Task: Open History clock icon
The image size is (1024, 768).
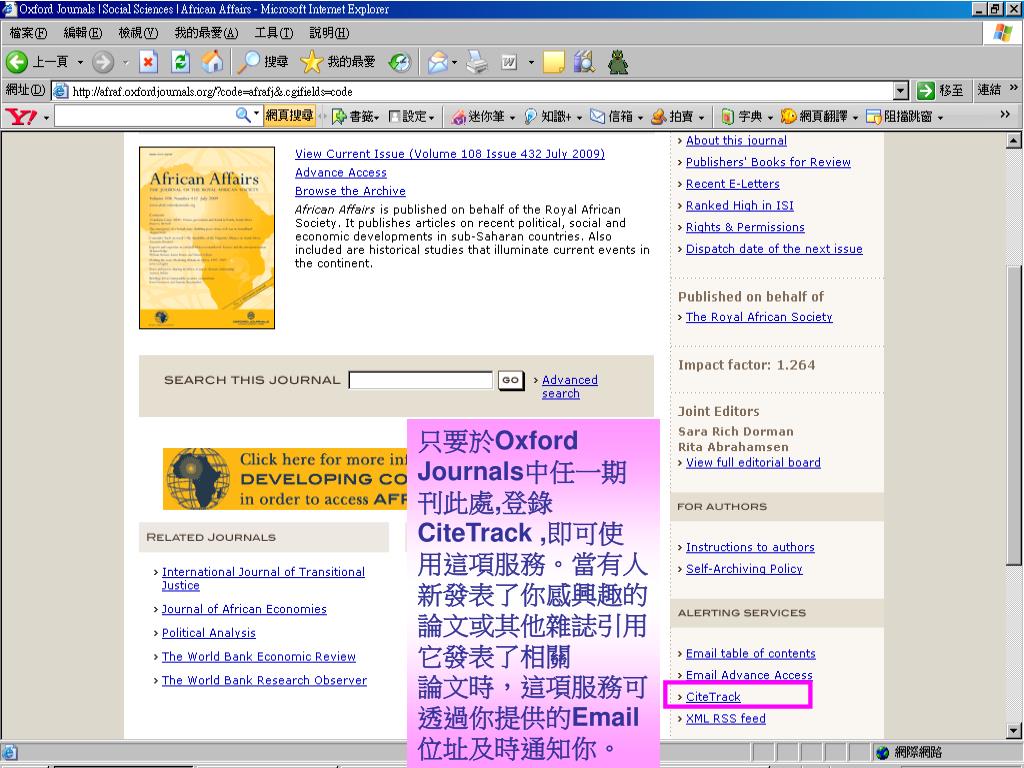Action: pyautogui.click(x=400, y=62)
